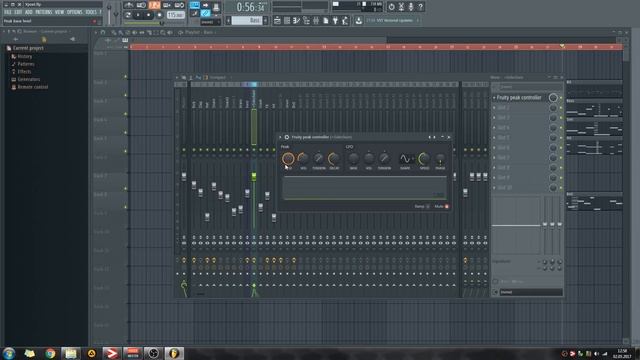Open Slot 5 dropdown arrow in mixer
Viewport: 640px width, 360px height.
click(494, 138)
